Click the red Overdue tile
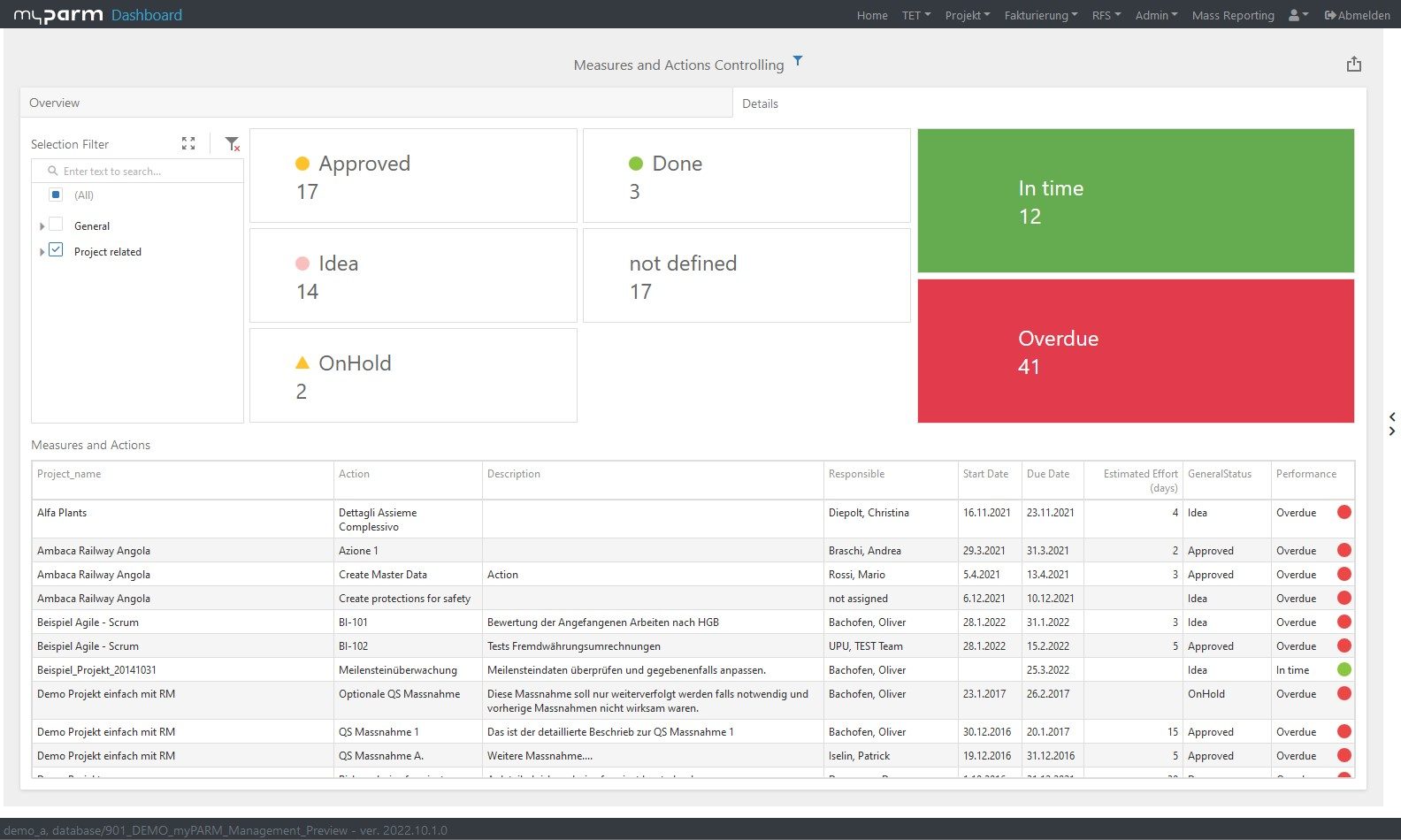Screen dimensions: 1401x840 (x=1135, y=351)
